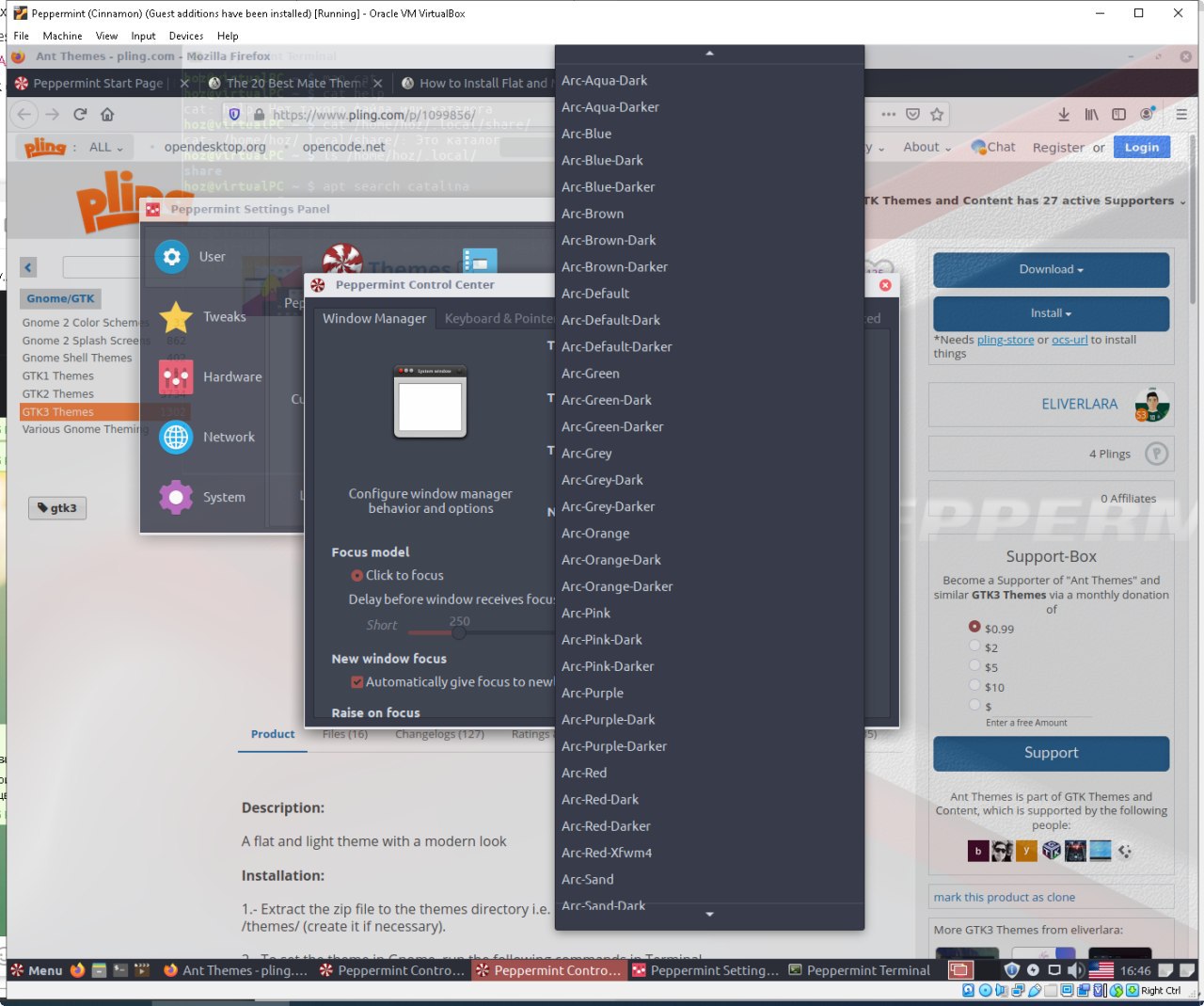This screenshot has height=1006, width=1204.
Task: Select the free amount $ radio button
Action: (974, 704)
